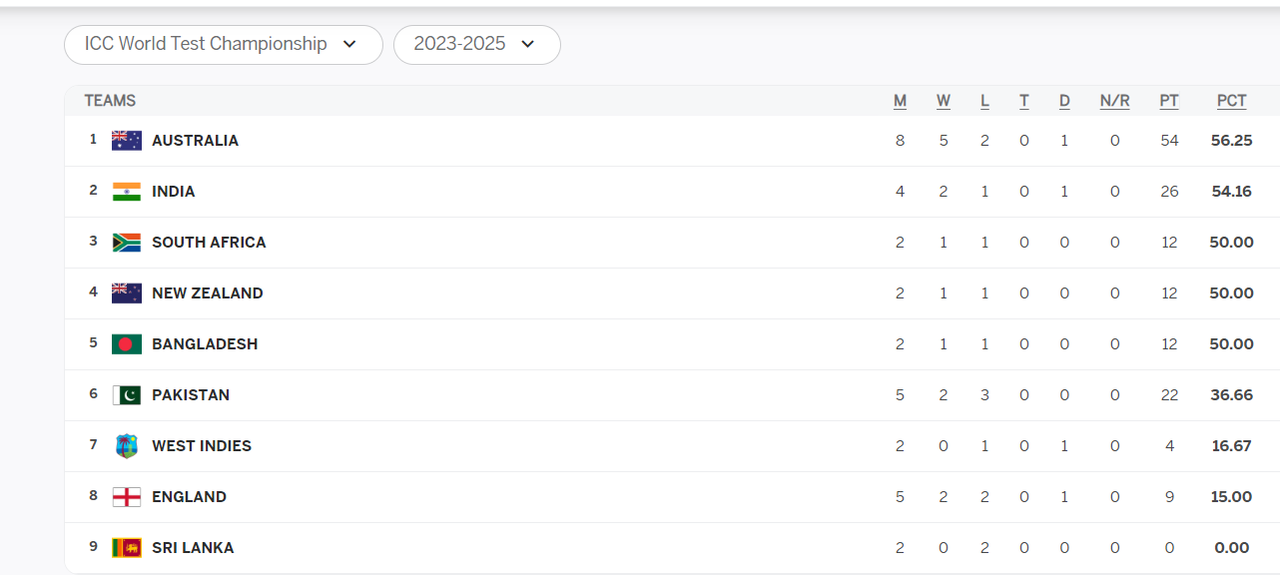
Task: Click Australia's points value 54
Action: pos(1170,141)
